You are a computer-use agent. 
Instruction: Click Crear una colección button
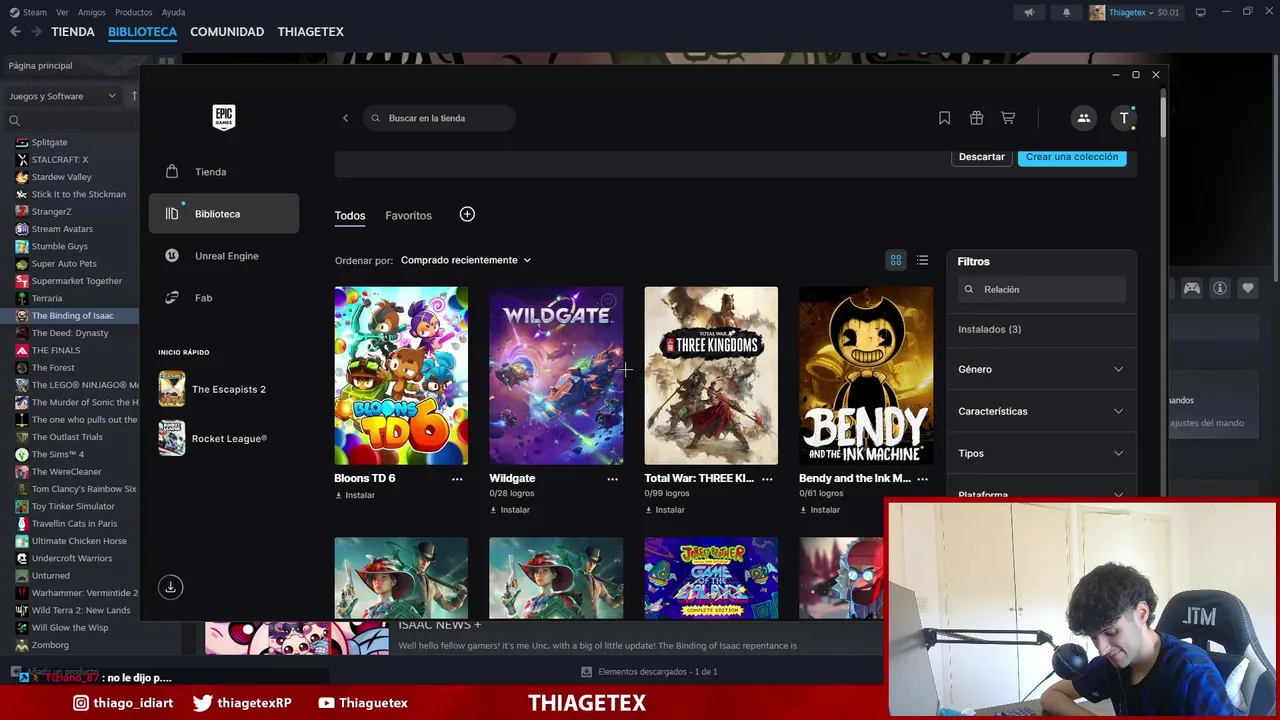[1072, 157]
